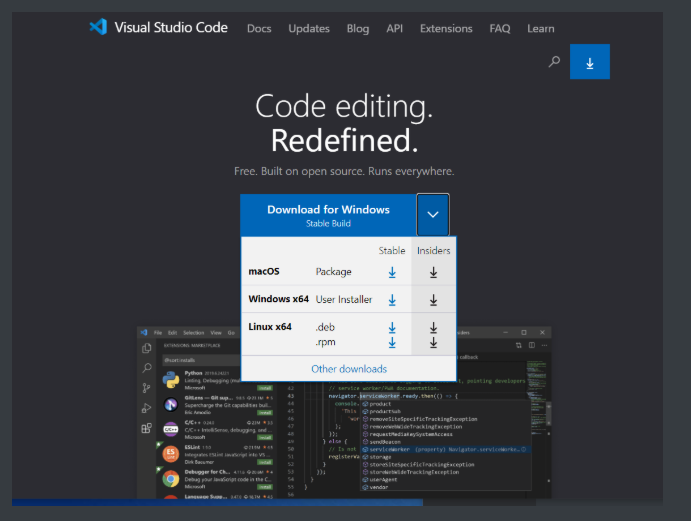Click Visual Studio Code title text link
The height and width of the screenshot is (521, 691).
click(171, 27)
